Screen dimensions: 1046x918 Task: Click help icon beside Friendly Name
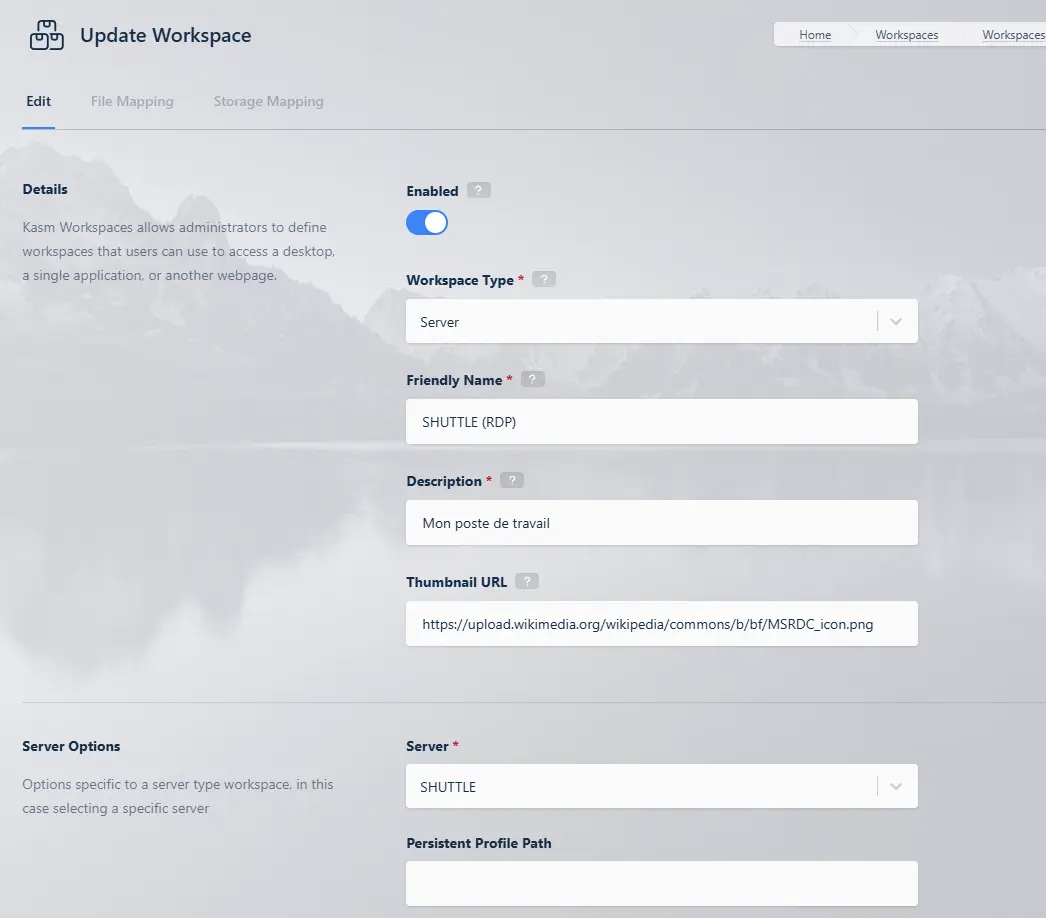click(533, 380)
